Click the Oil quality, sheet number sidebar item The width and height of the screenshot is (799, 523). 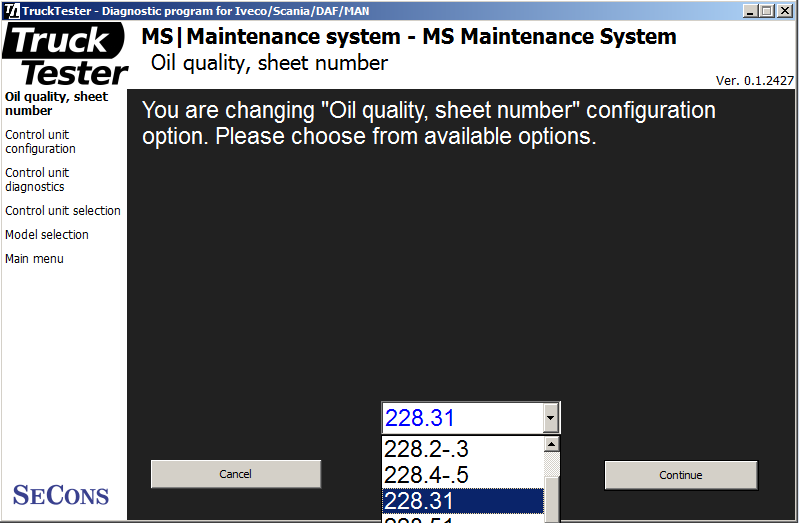pyautogui.click(x=56, y=103)
